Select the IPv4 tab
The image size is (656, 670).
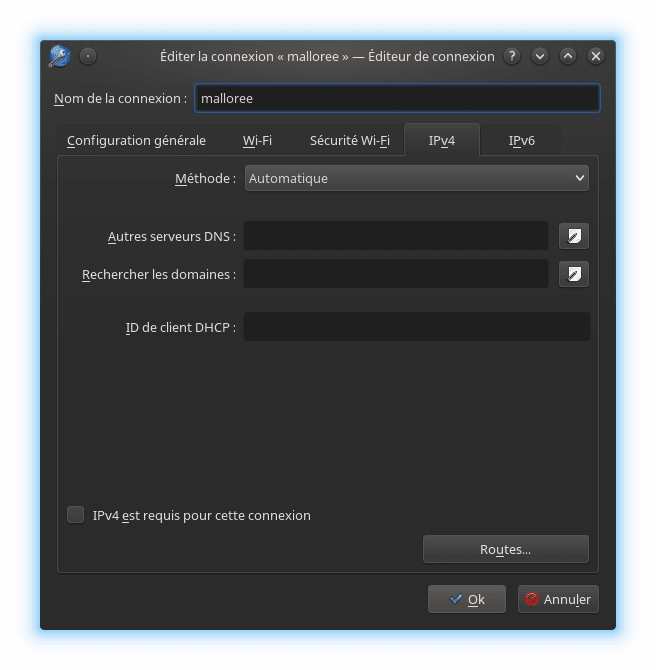click(x=442, y=141)
